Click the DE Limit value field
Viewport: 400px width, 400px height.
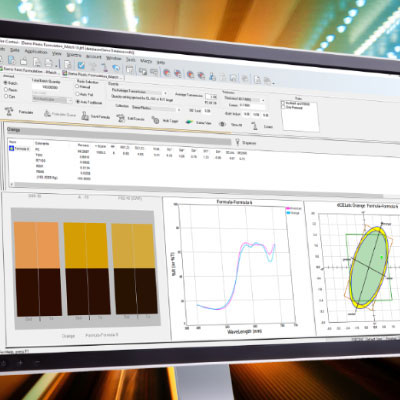[208, 111]
